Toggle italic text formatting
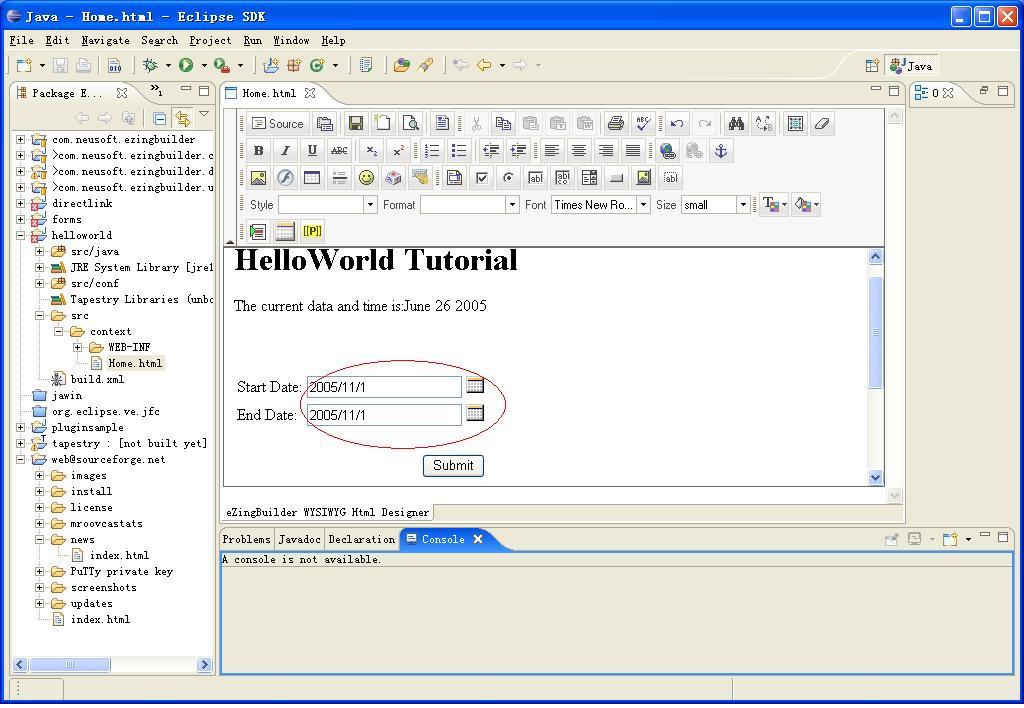The height and width of the screenshot is (708, 1024). [x=285, y=151]
